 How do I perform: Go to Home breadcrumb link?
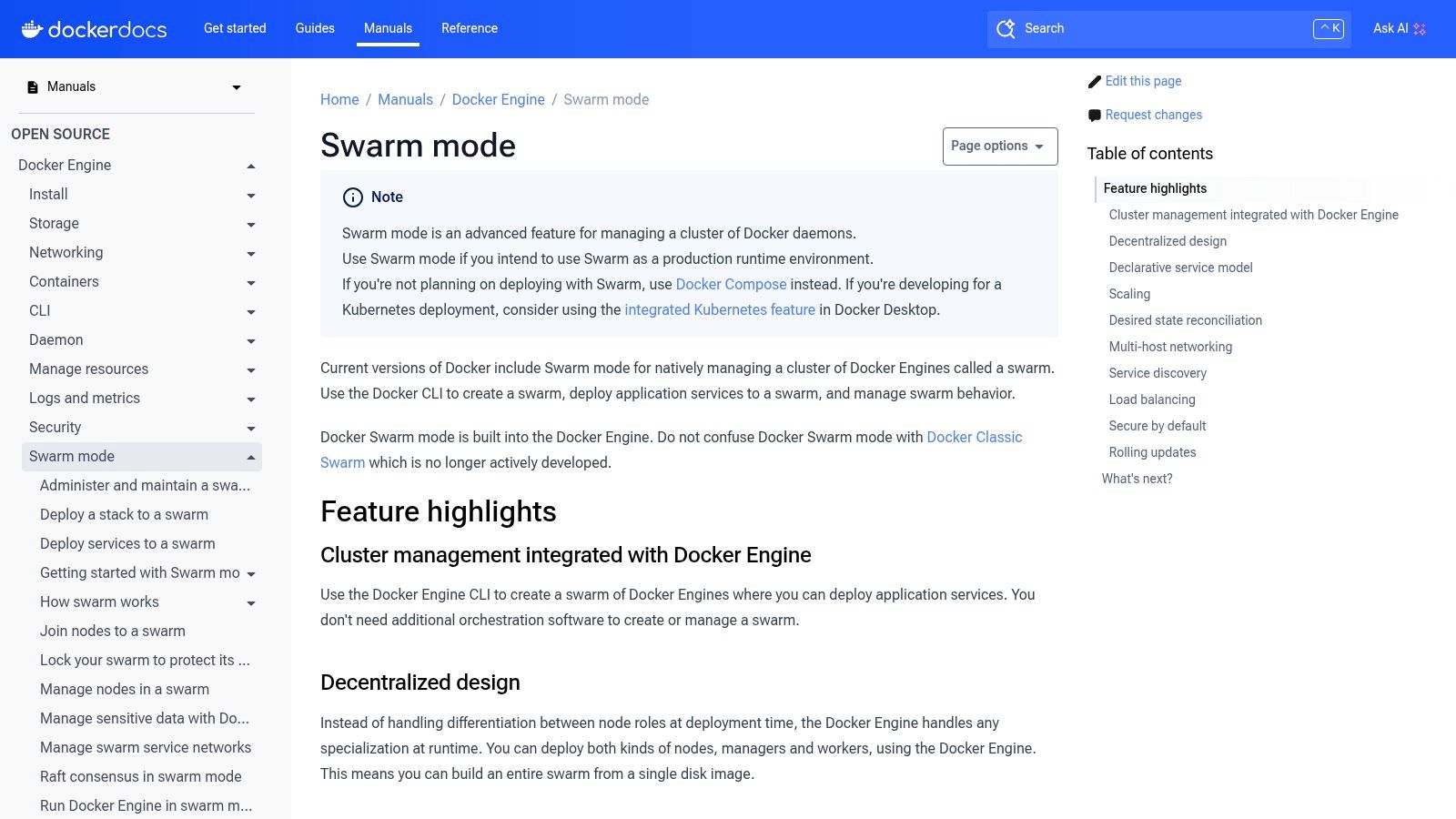[x=339, y=99]
